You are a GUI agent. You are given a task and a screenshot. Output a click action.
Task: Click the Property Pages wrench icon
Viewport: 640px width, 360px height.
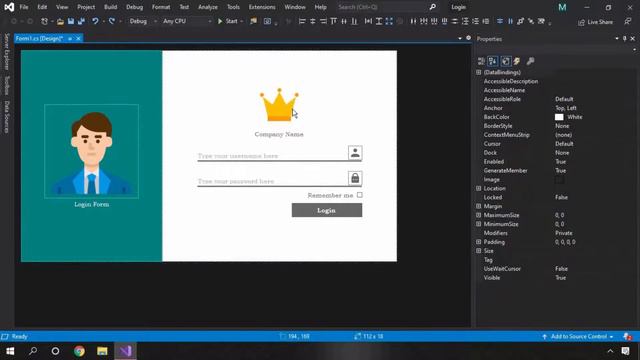(530, 61)
